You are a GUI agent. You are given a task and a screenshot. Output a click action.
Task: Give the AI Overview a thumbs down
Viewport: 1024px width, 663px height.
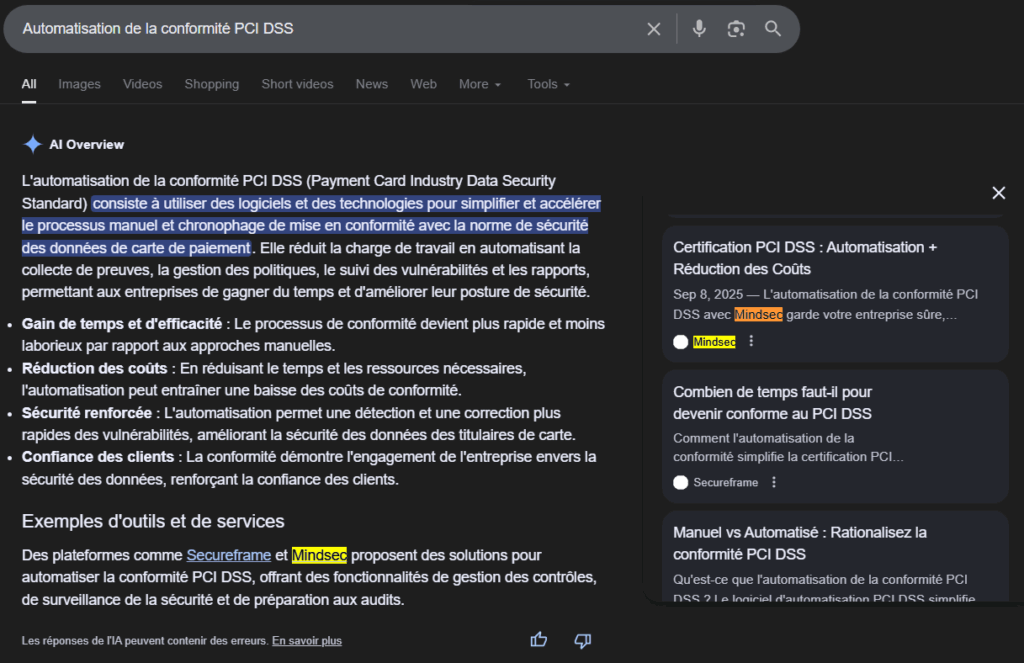(x=582, y=640)
